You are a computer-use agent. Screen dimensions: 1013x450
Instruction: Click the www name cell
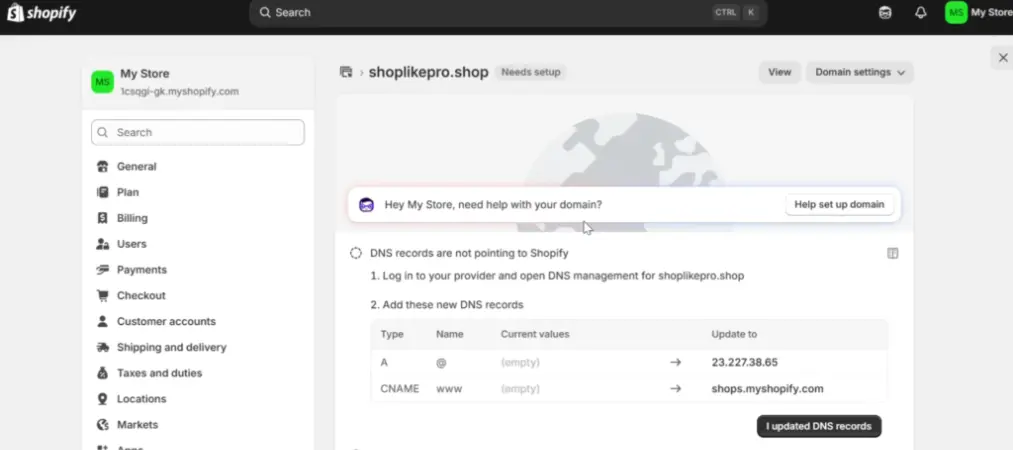[x=449, y=389]
